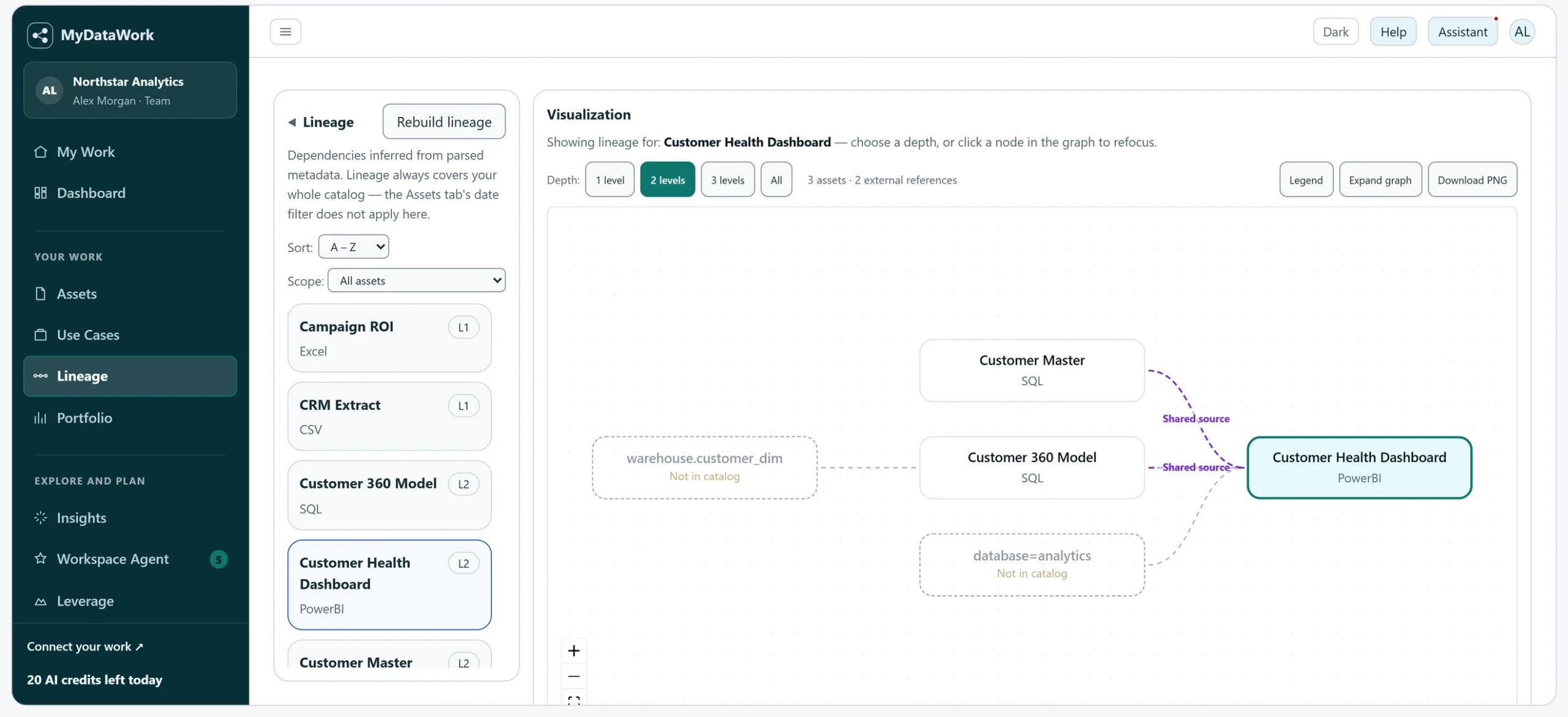Click the Workspace Agent star icon
Screen dimensions: 1568x717
(40, 559)
